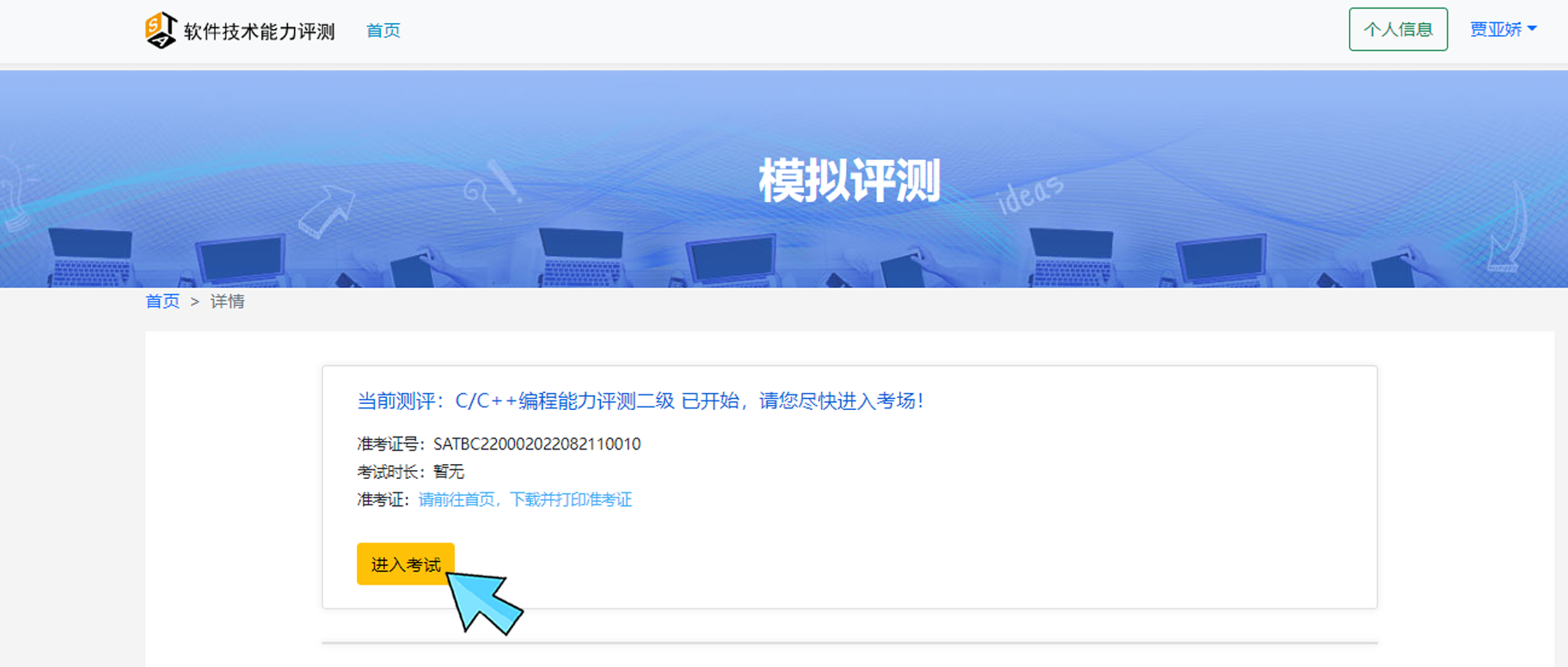Click the 当前测评 C/C++ heading text

point(640,401)
